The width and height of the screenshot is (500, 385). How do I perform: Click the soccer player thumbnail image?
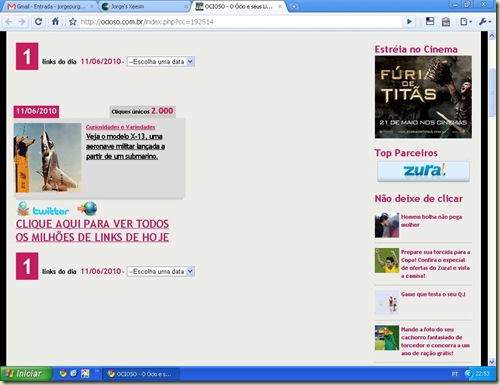coord(387,261)
